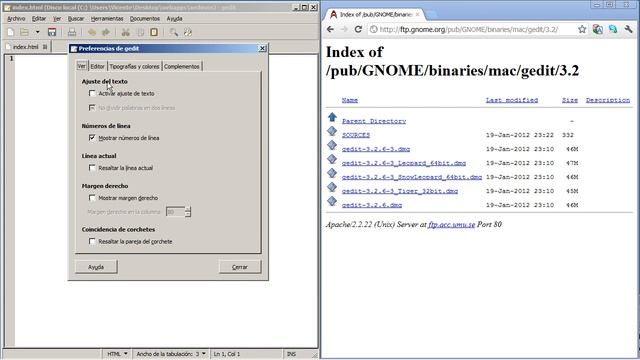640x360 pixels.
Task: Uncheck Mostrar números de línea
Action: point(92,138)
